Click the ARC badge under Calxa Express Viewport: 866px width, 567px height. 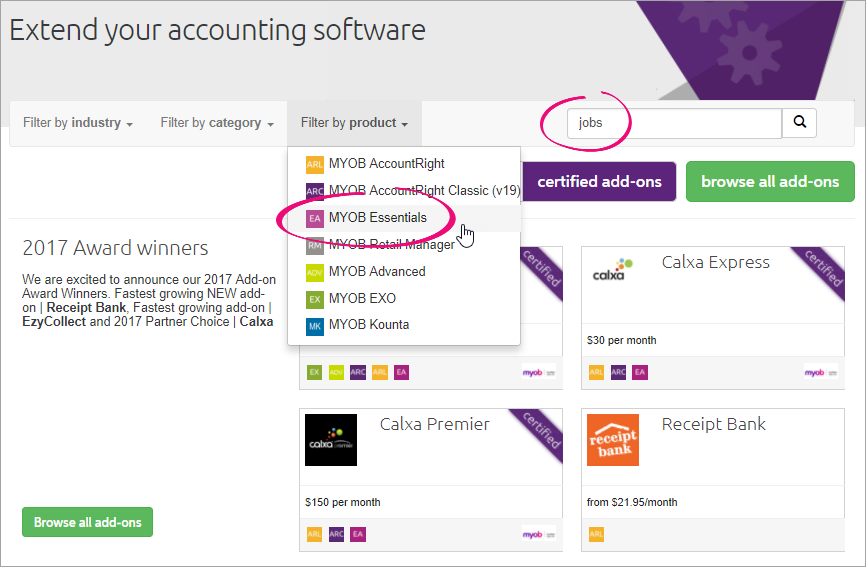[x=618, y=372]
